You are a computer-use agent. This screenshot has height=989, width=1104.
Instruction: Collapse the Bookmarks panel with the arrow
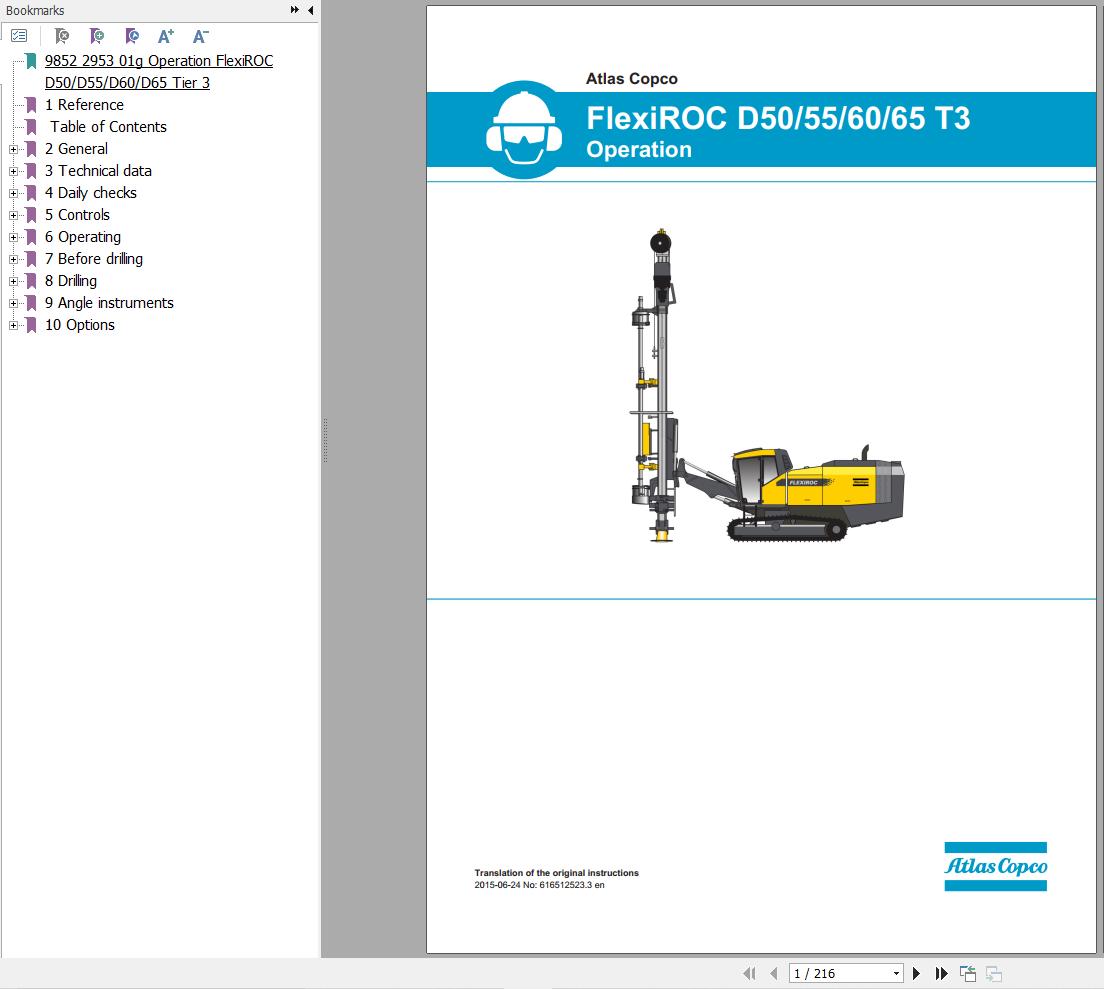click(310, 10)
